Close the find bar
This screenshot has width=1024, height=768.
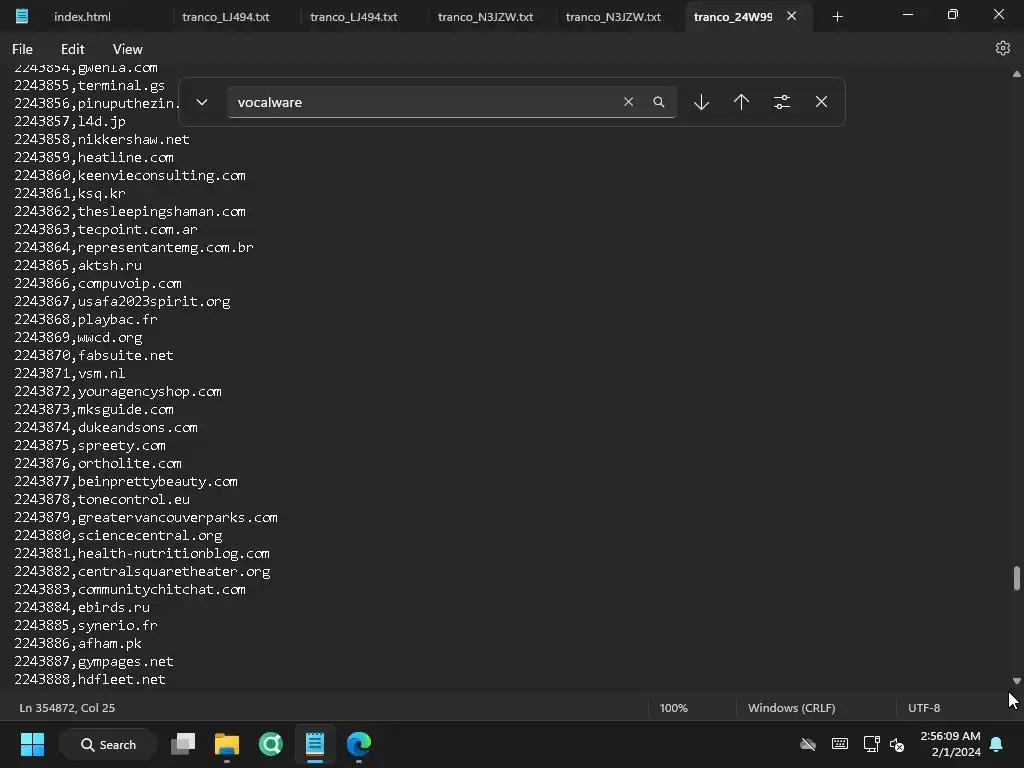(822, 102)
